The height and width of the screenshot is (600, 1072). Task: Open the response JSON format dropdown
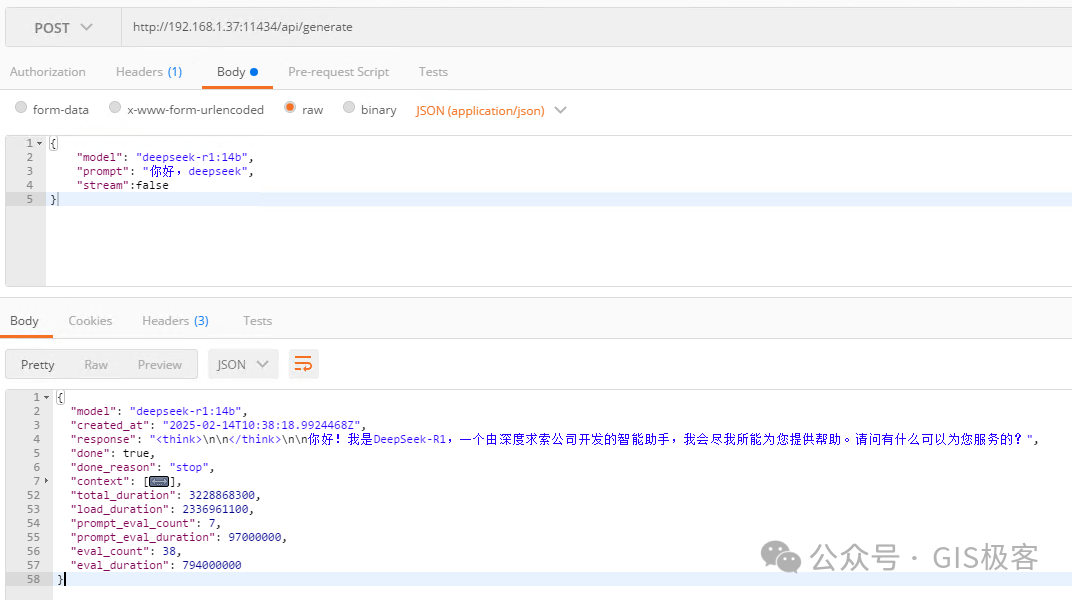coord(243,364)
